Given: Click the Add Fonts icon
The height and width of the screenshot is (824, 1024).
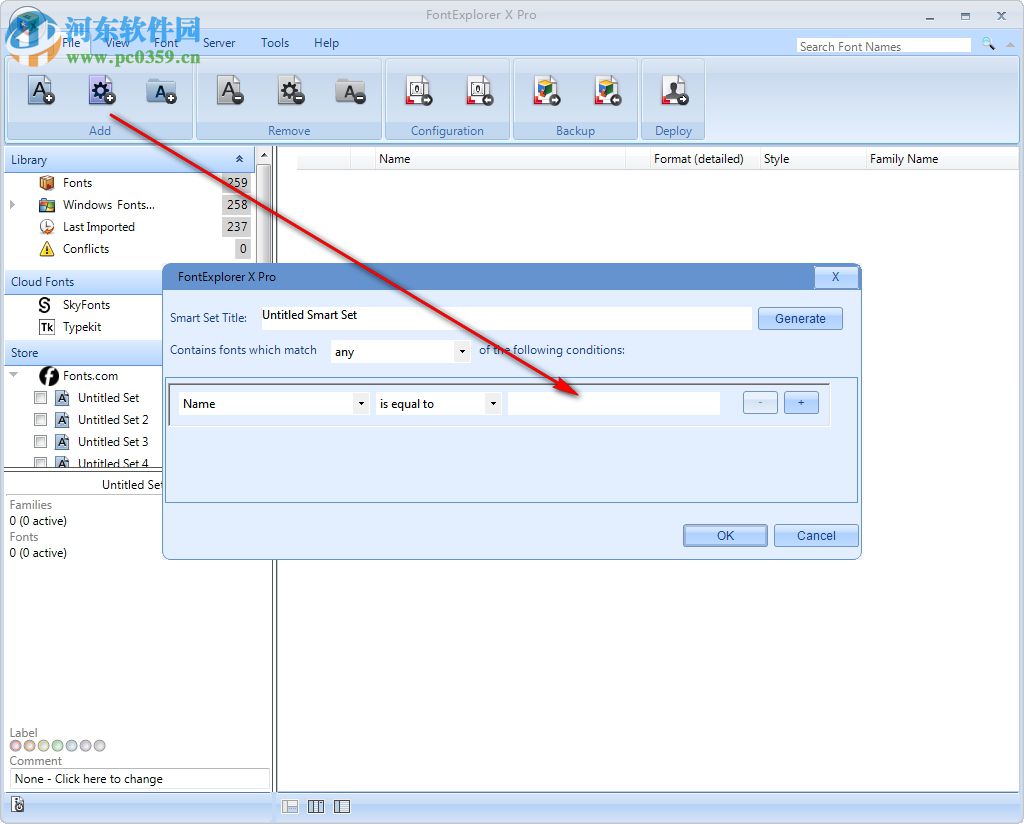Looking at the screenshot, I should pos(41,91).
